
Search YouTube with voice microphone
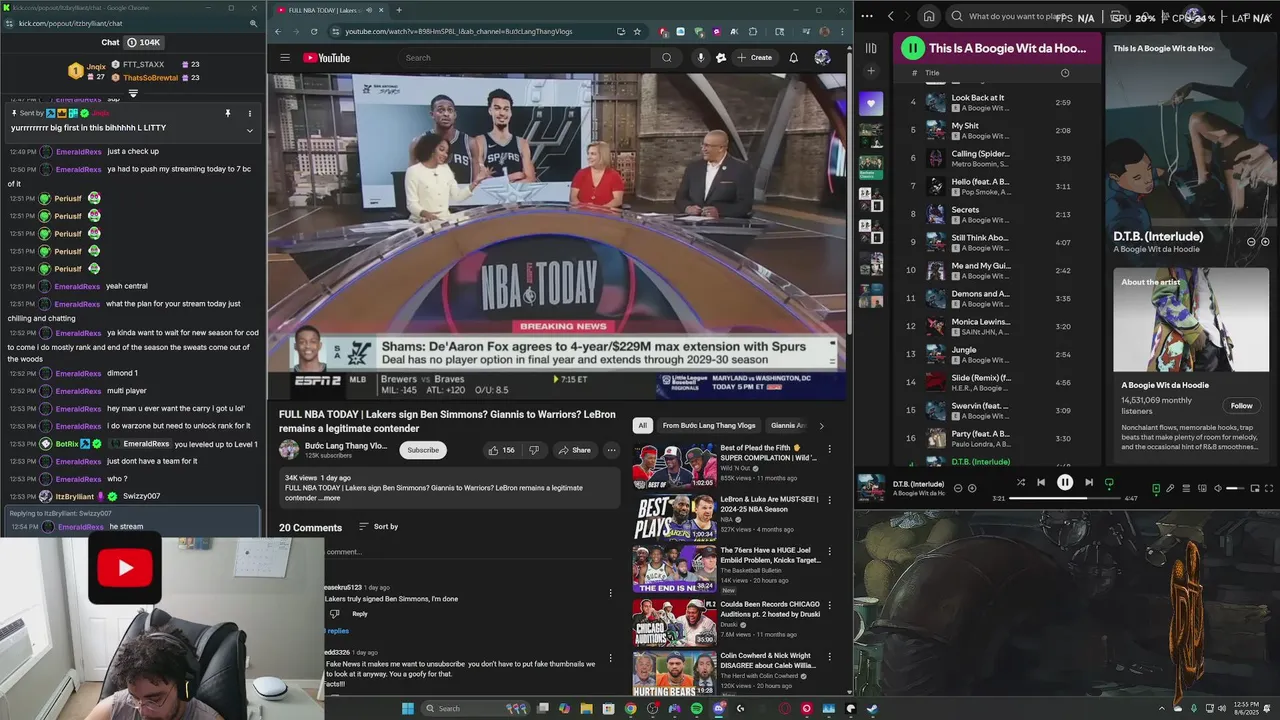[700, 58]
